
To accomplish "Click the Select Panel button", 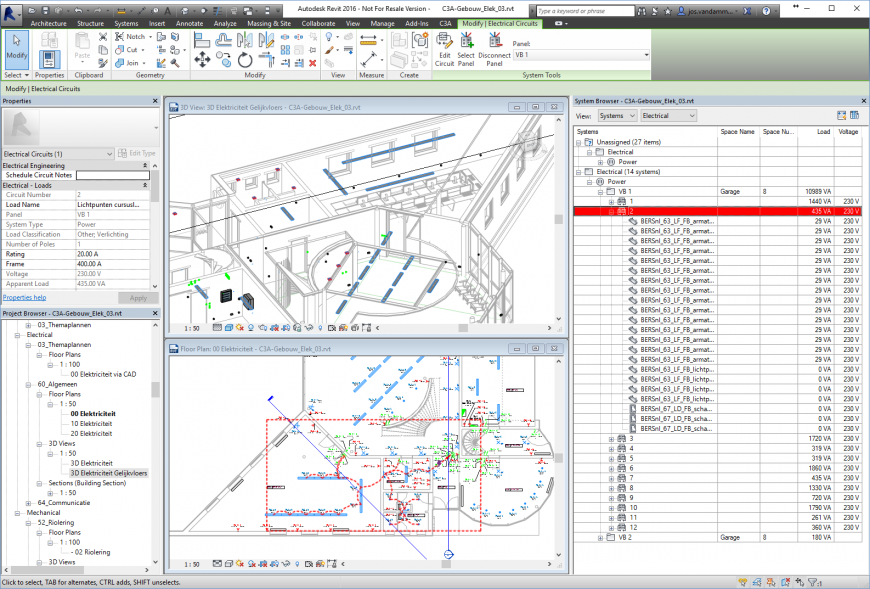I will point(466,49).
